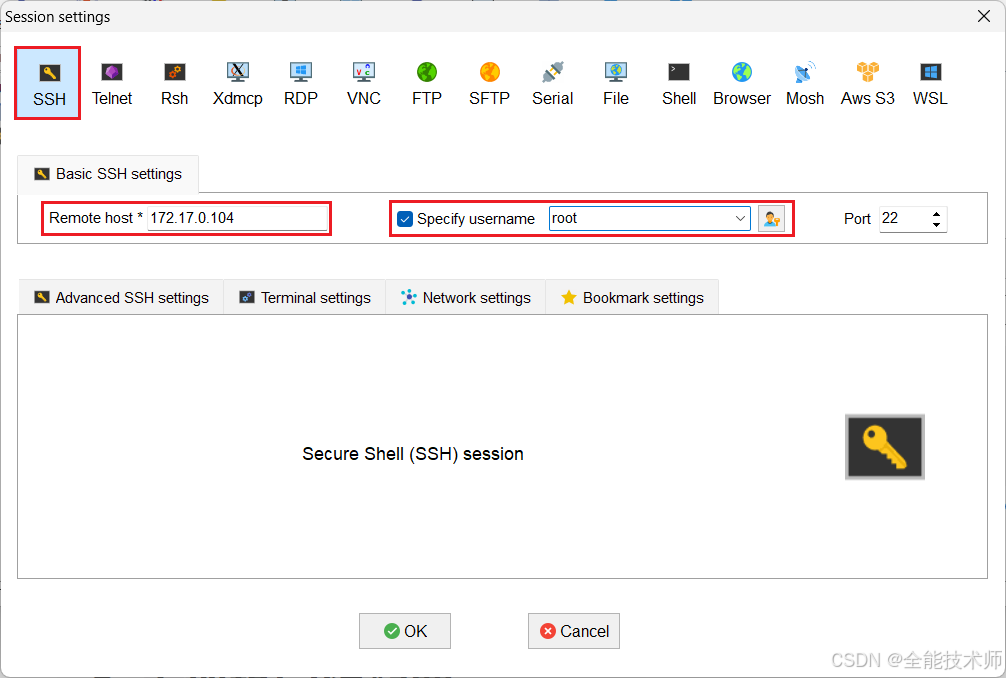
Task: Increase the Port number with up arrow
Action: pos(937,214)
